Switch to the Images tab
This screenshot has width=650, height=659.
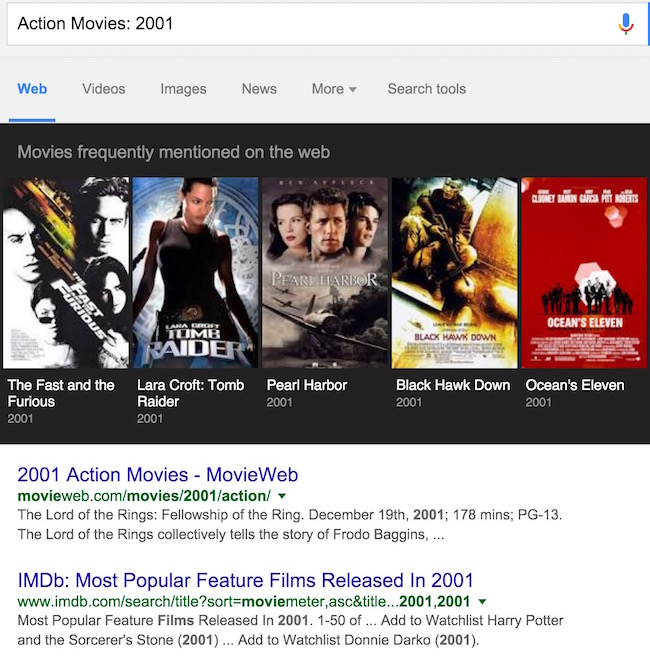click(x=183, y=89)
